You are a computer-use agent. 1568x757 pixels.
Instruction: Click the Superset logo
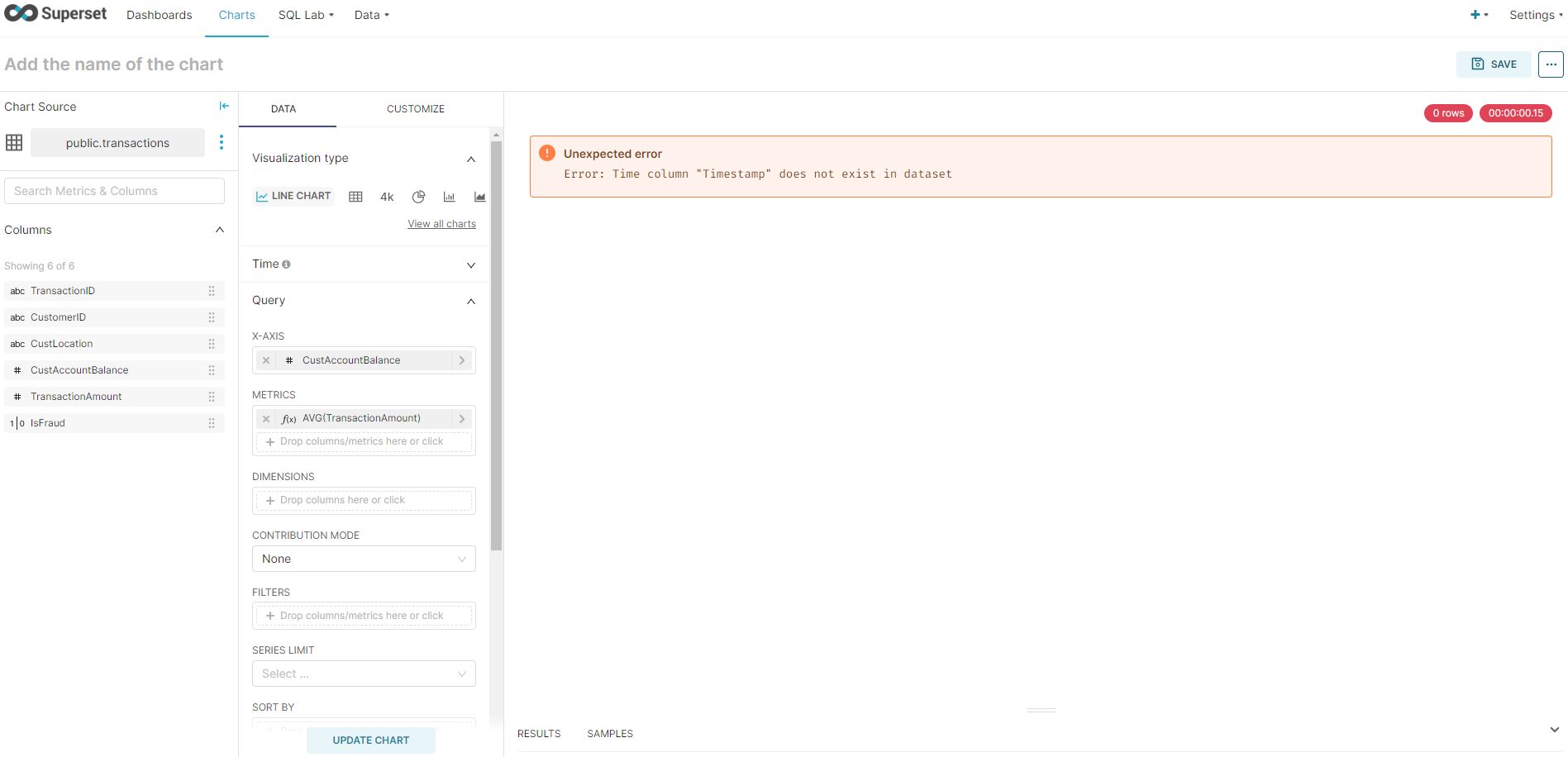pyautogui.click(x=55, y=14)
